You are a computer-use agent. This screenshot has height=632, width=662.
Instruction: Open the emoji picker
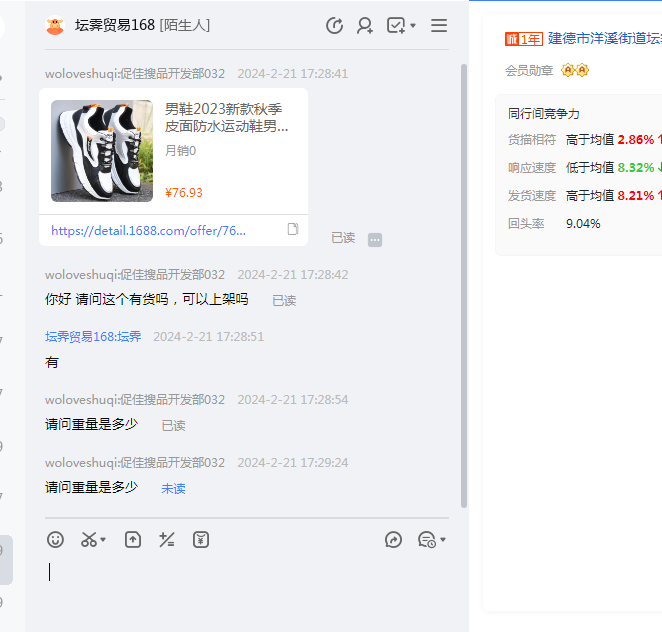[56, 540]
